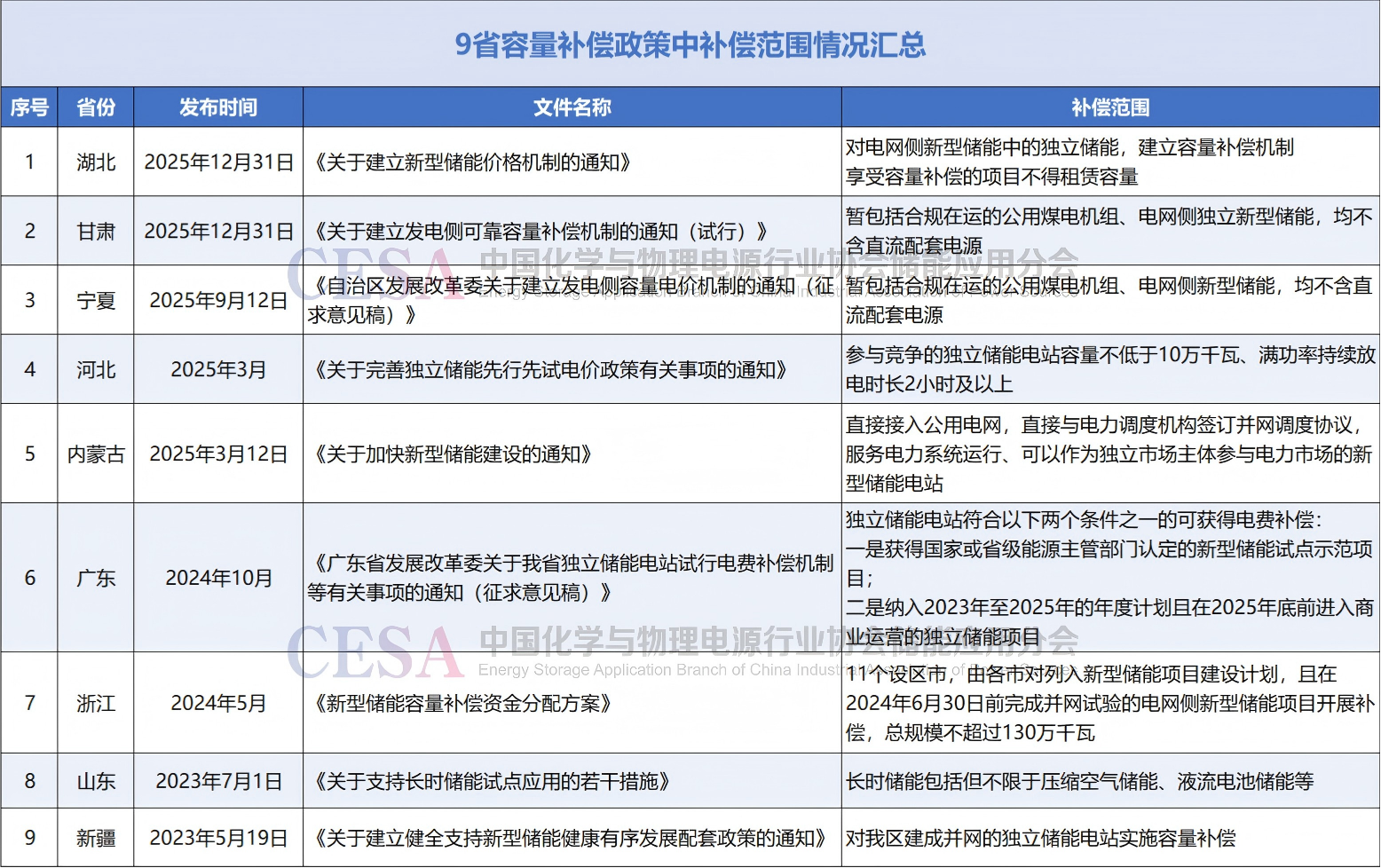Click the 文件名称 column header
Image resolution: width=1381 pixels, height=868 pixels.
point(572,107)
